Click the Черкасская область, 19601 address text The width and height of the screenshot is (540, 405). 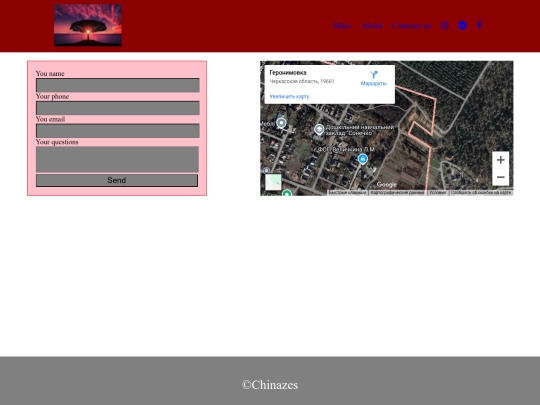click(x=302, y=81)
